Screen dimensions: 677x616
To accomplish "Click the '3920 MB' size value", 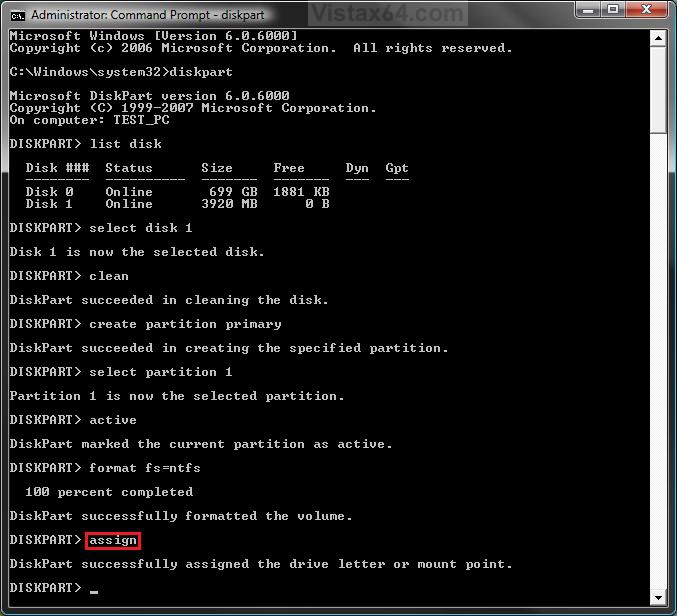I will click(229, 204).
